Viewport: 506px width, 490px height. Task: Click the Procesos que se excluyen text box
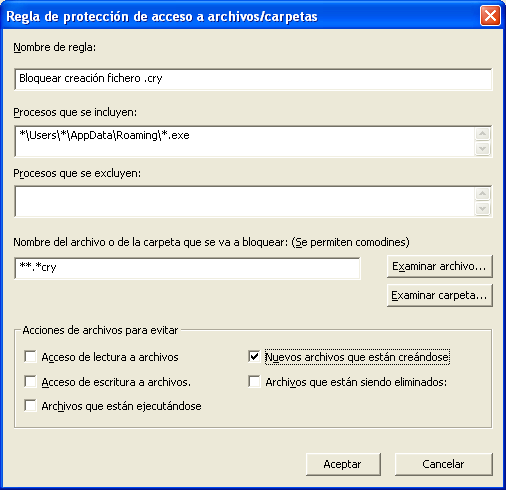coord(244,201)
